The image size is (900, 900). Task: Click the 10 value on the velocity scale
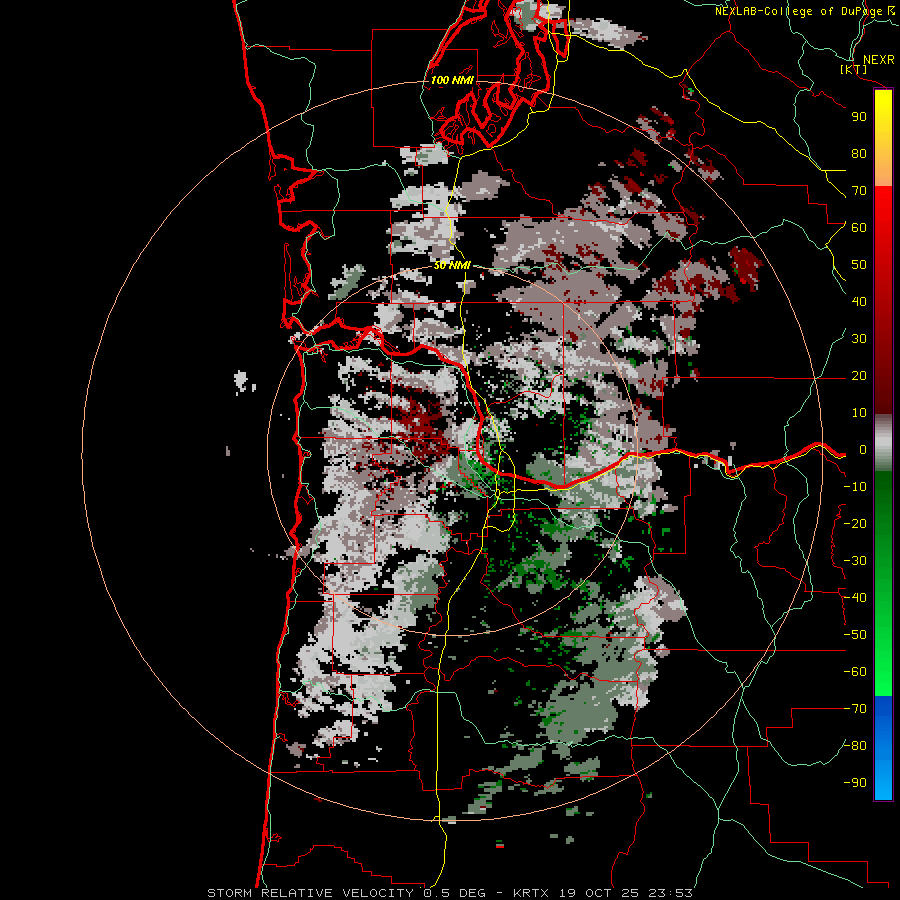tap(859, 413)
